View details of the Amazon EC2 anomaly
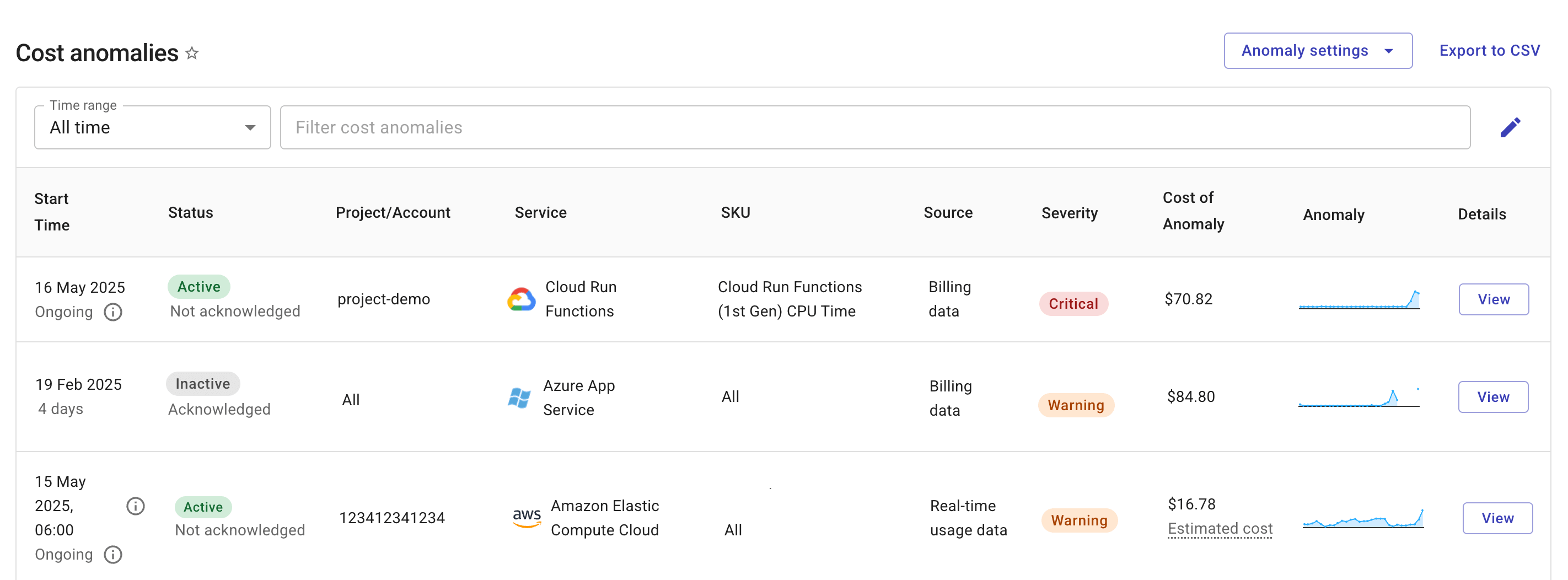Image resolution: width=1568 pixels, height=580 pixels. 1497,518
